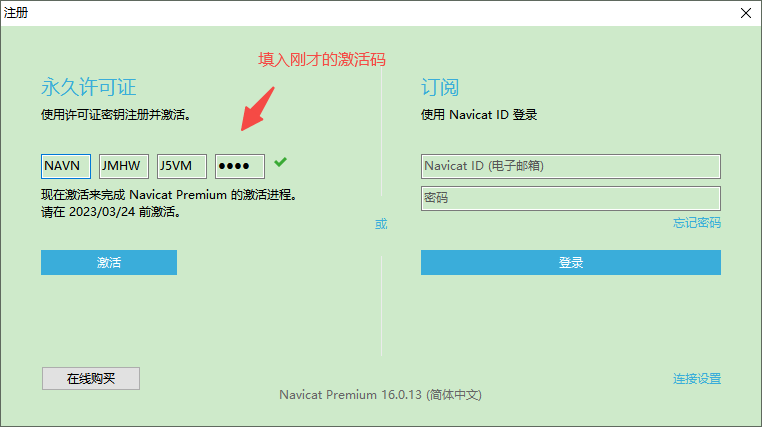Click the 或 separator label
The image size is (762, 427).
click(x=381, y=224)
